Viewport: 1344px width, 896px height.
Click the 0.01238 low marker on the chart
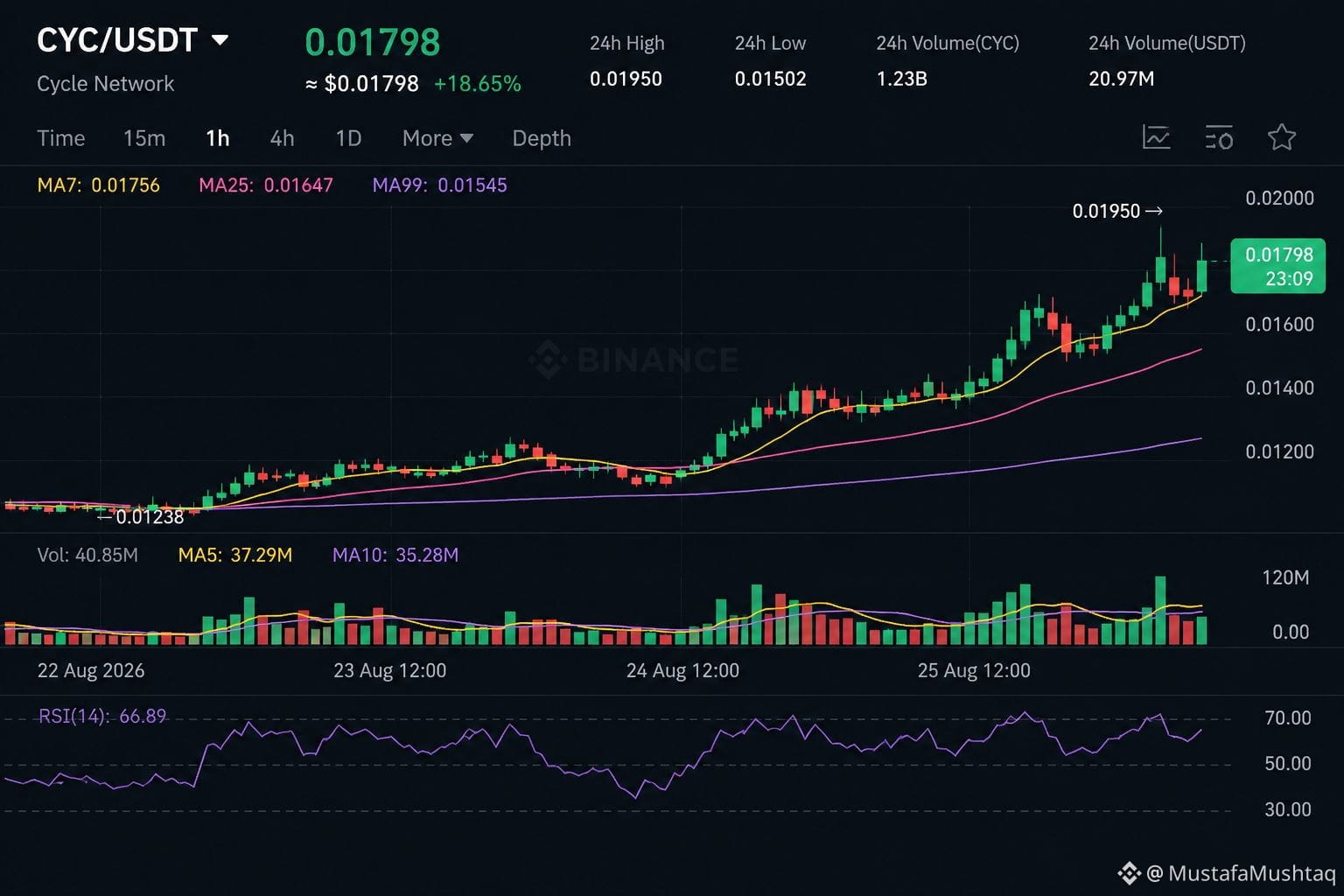coord(141,516)
